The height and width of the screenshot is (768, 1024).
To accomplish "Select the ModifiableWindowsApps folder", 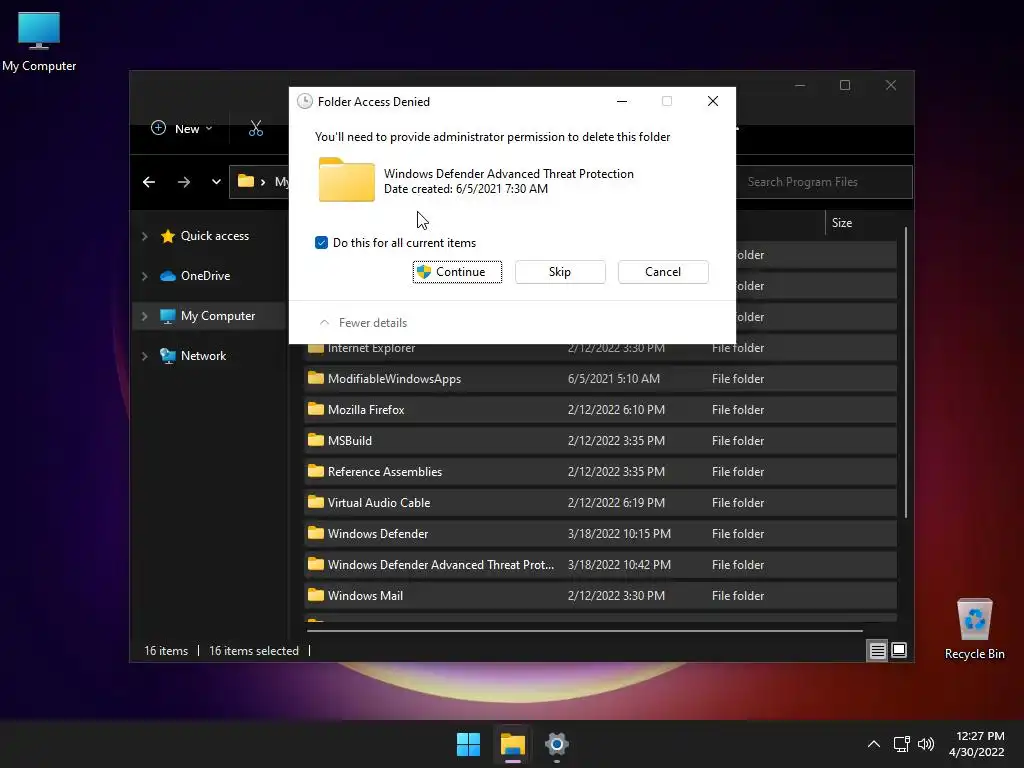I will click(x=601, y=379).
